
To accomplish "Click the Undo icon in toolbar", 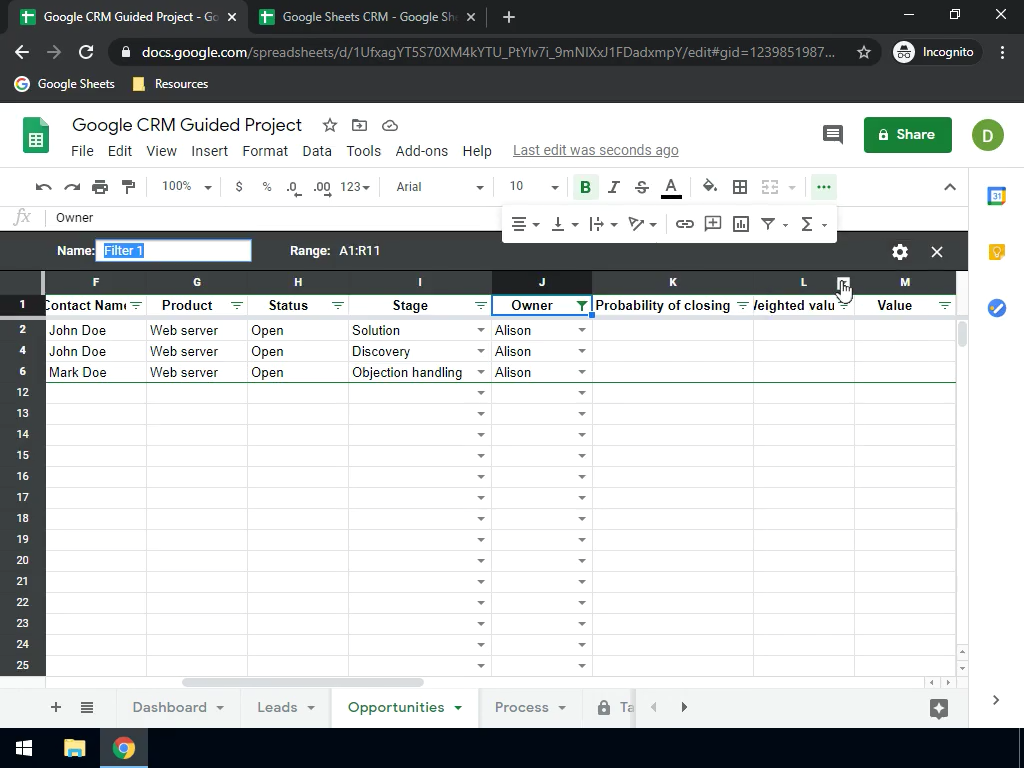I will pos(43,187).
